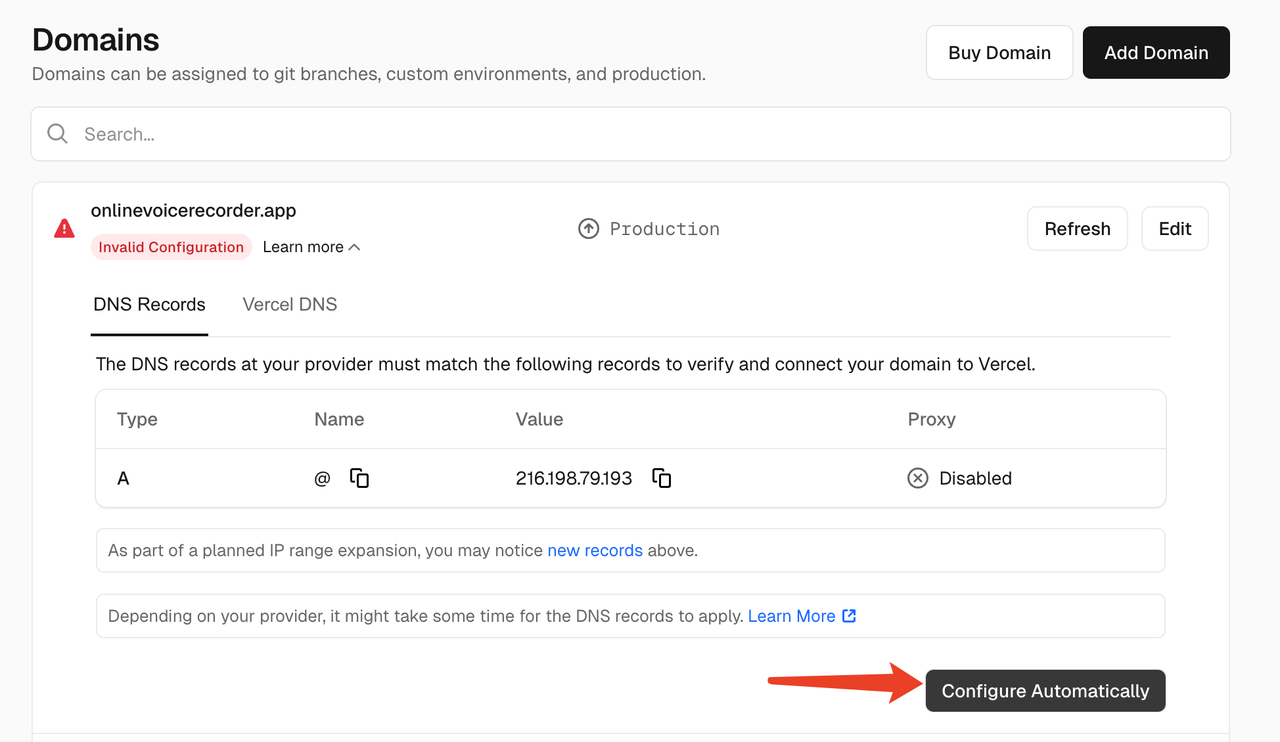Open the Vercel DNS tab
1280x742 pixels.
click(290, 305)
